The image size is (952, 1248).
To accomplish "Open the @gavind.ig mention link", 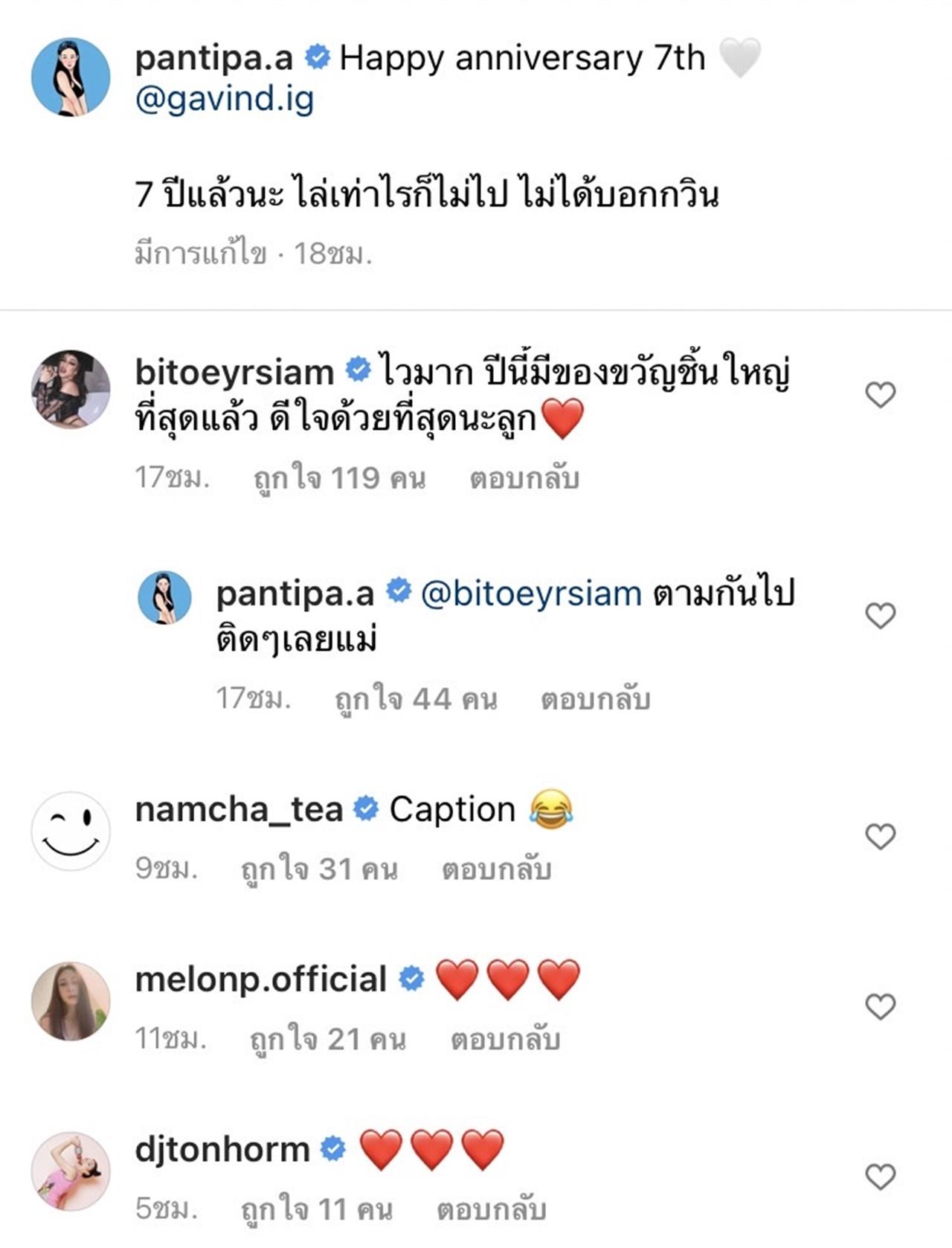I will [x=225, y=100].
